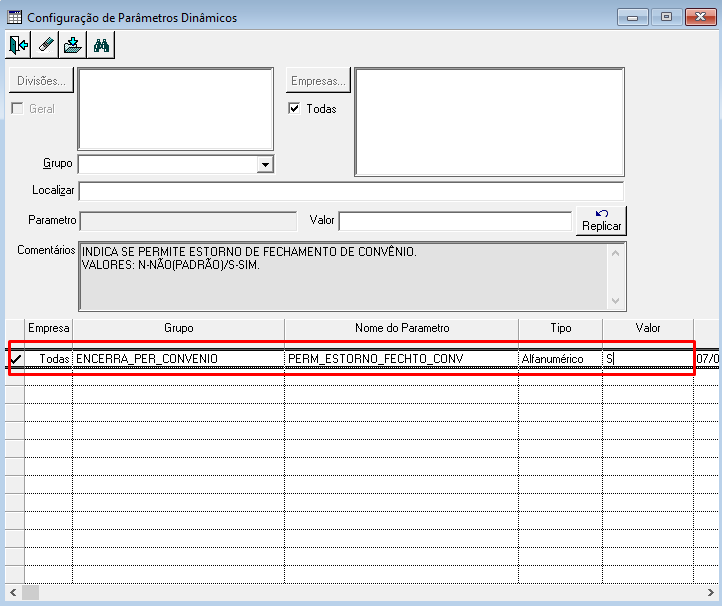Viewport: 722px width, 606px height.
Task: Click the Replicar button
Action: coord(601,221)
